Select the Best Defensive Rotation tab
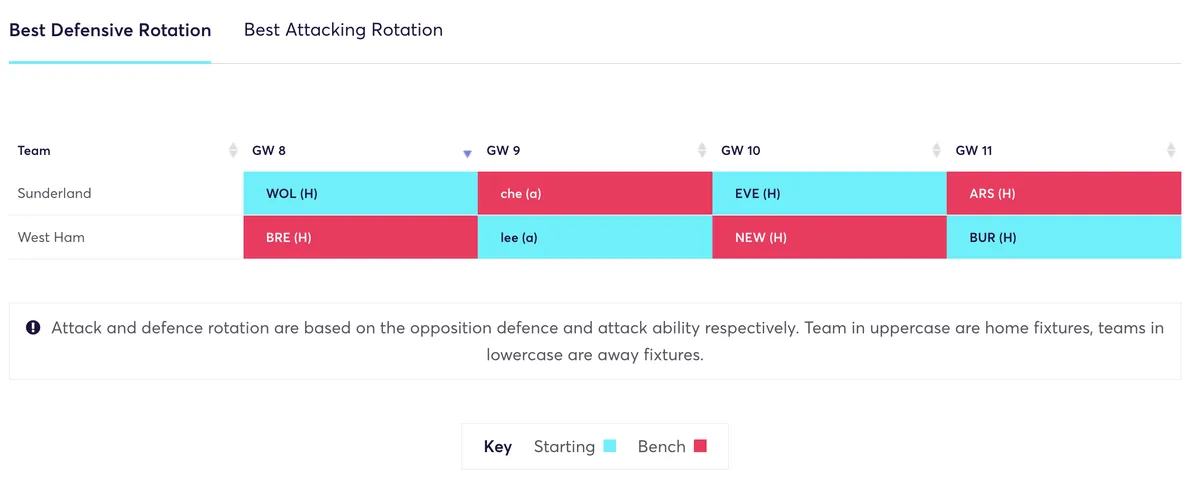This screenshot has height=481, width=1200. (x=110, y=30)
